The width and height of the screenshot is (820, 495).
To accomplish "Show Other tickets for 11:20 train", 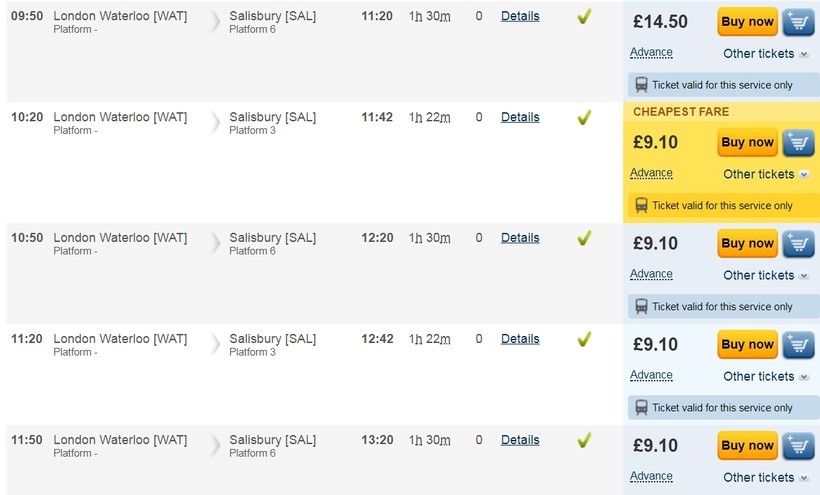I will click(765, 376).
